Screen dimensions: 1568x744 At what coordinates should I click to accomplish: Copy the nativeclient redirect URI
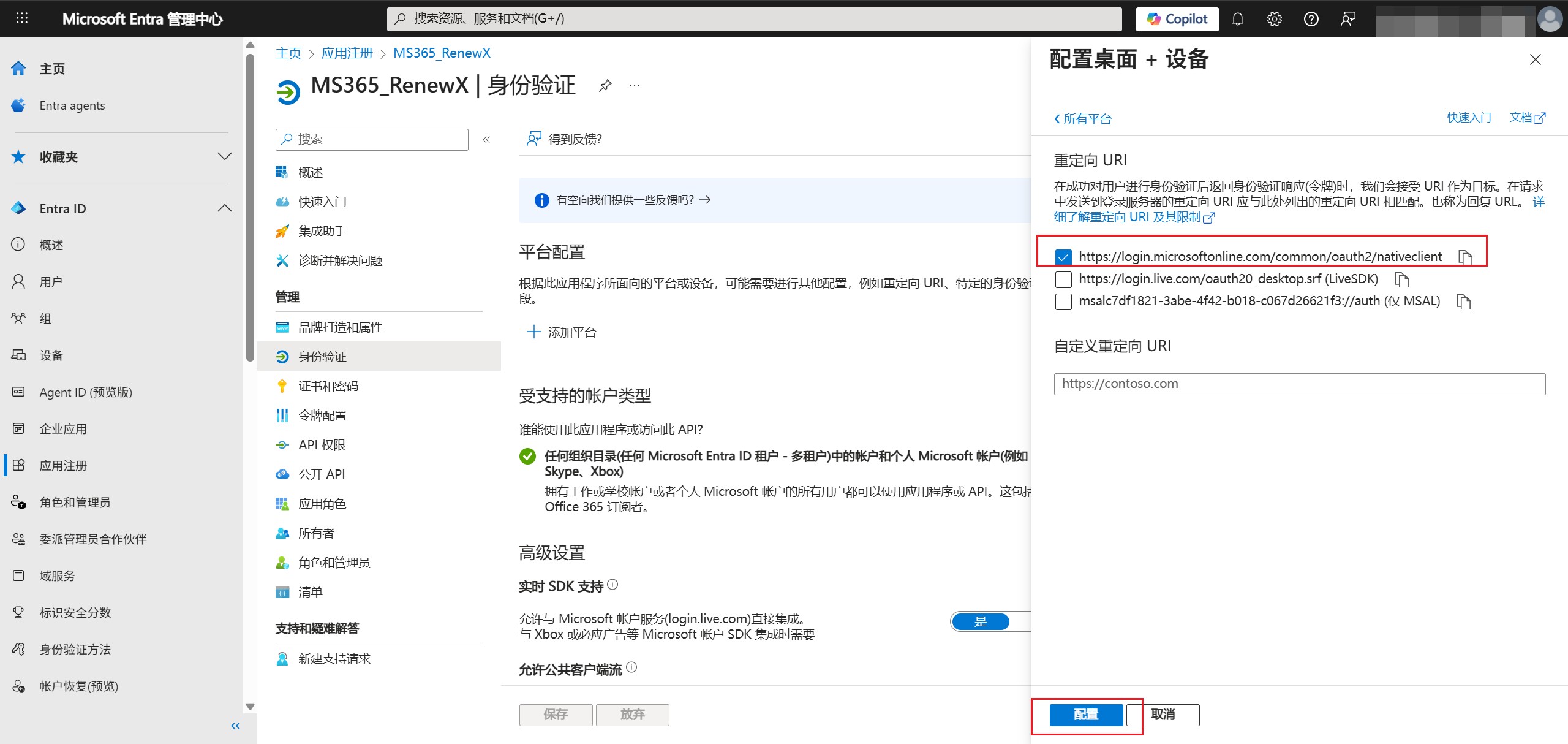(1465, 257)
